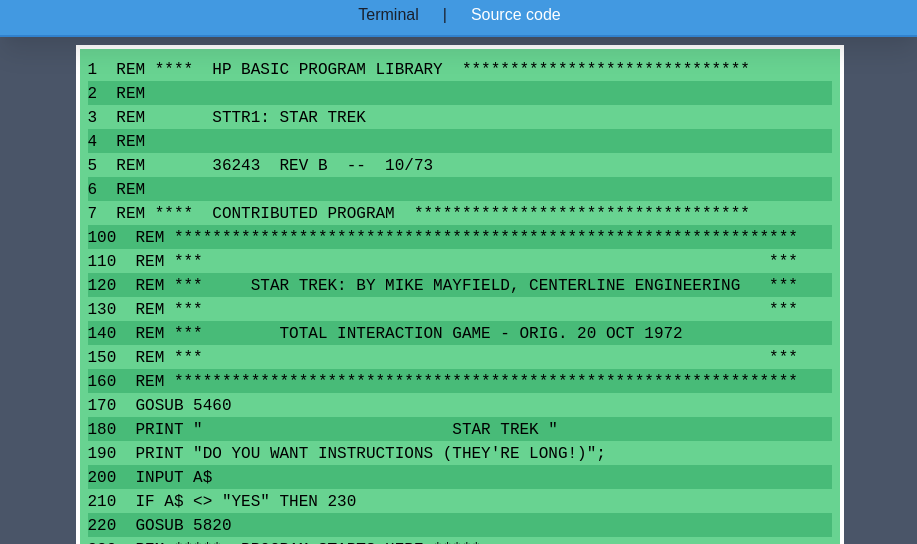This screenshot has height=544, width=917.
Task: Select line 180 PRINT STAR TREK
Action: pyautogui.click(x=460, y=429)
